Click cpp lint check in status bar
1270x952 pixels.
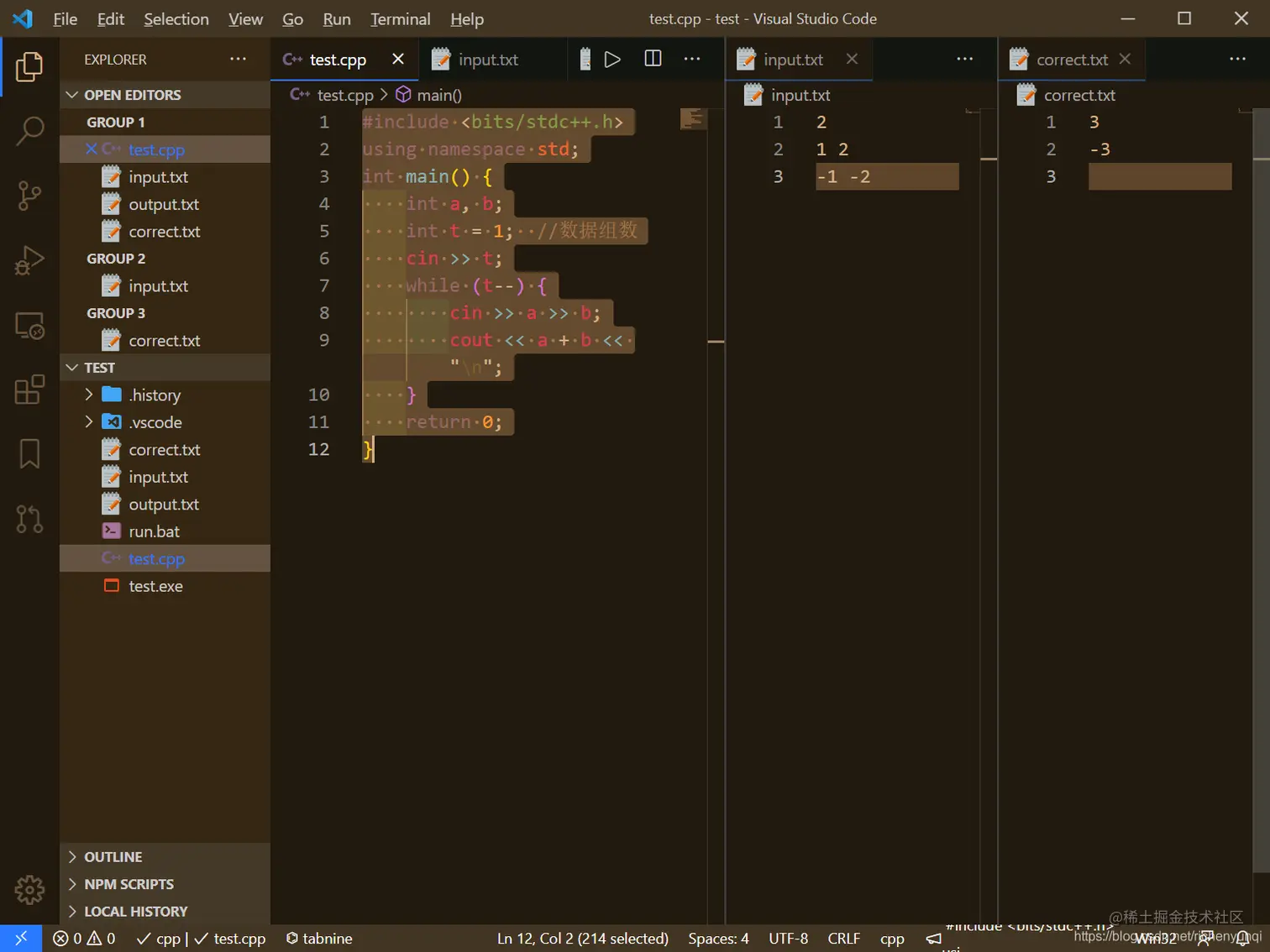coord(201,939)
